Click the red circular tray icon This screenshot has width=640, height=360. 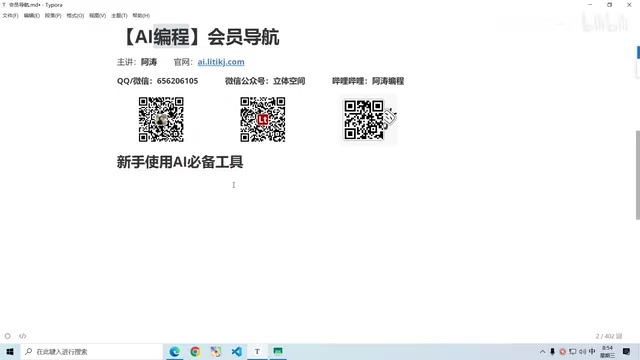562,351
